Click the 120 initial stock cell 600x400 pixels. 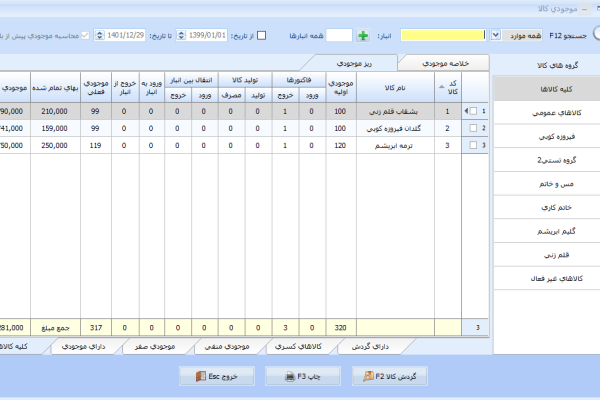point(340,146)
